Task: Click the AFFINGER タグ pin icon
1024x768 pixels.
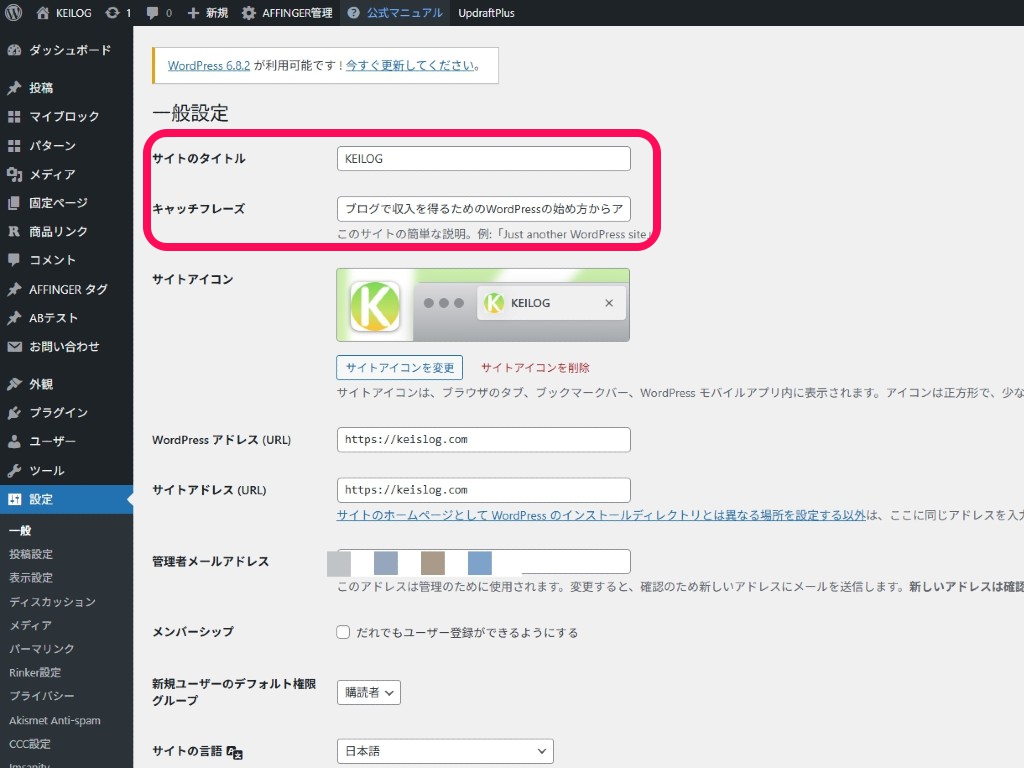Action: click(14, 289)
